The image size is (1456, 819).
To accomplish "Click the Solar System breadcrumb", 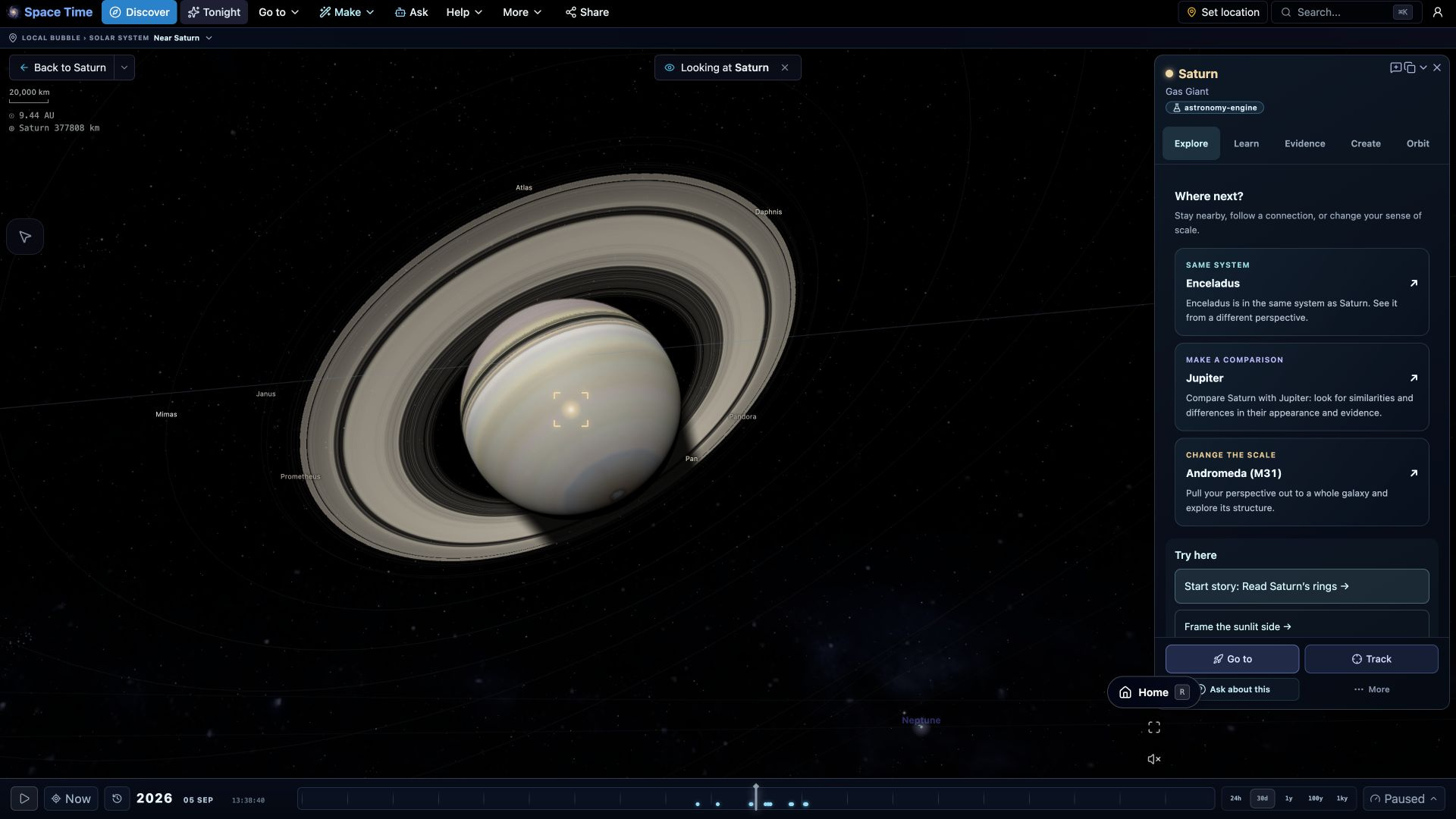I will (x=118, y=38).
